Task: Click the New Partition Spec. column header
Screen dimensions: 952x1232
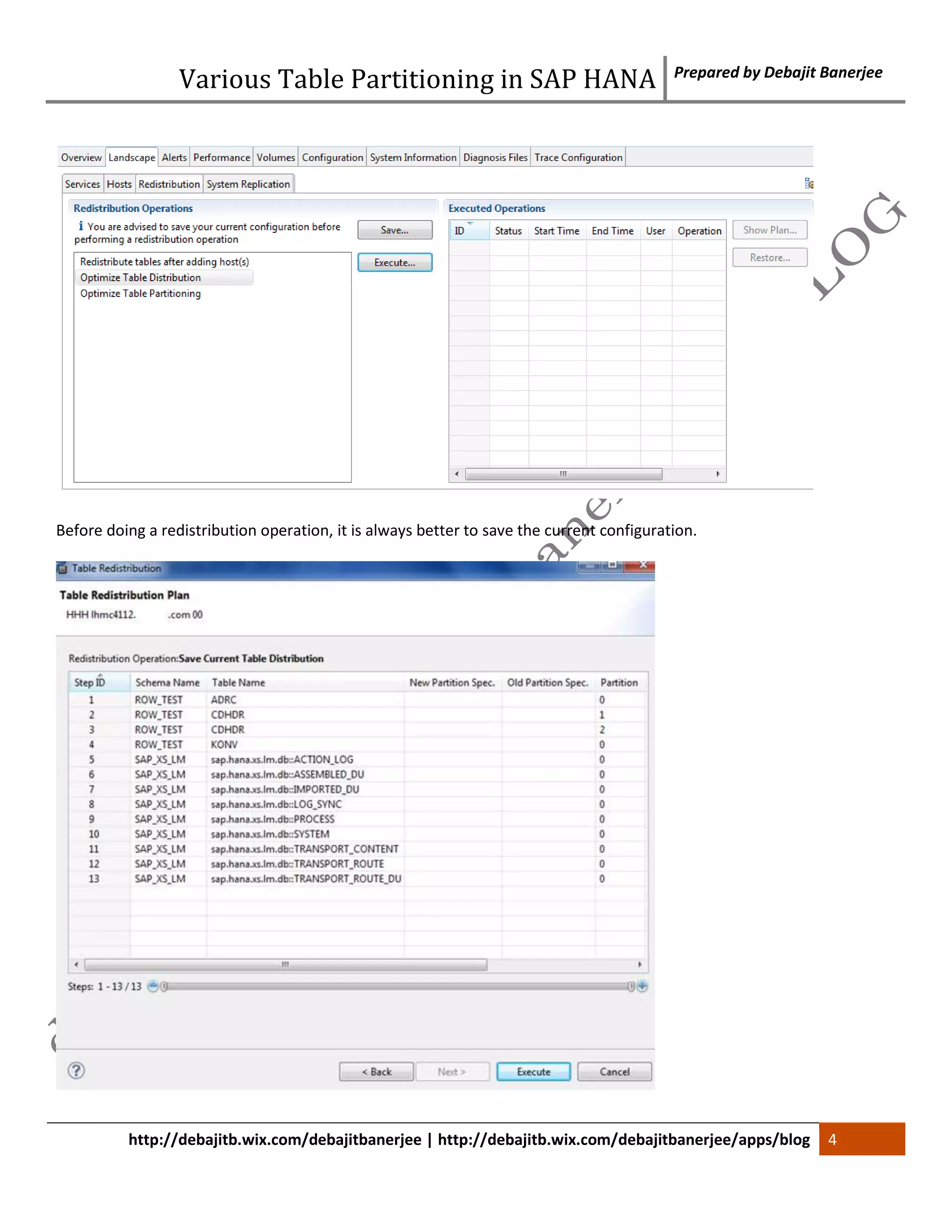Action: coord(452,682)
